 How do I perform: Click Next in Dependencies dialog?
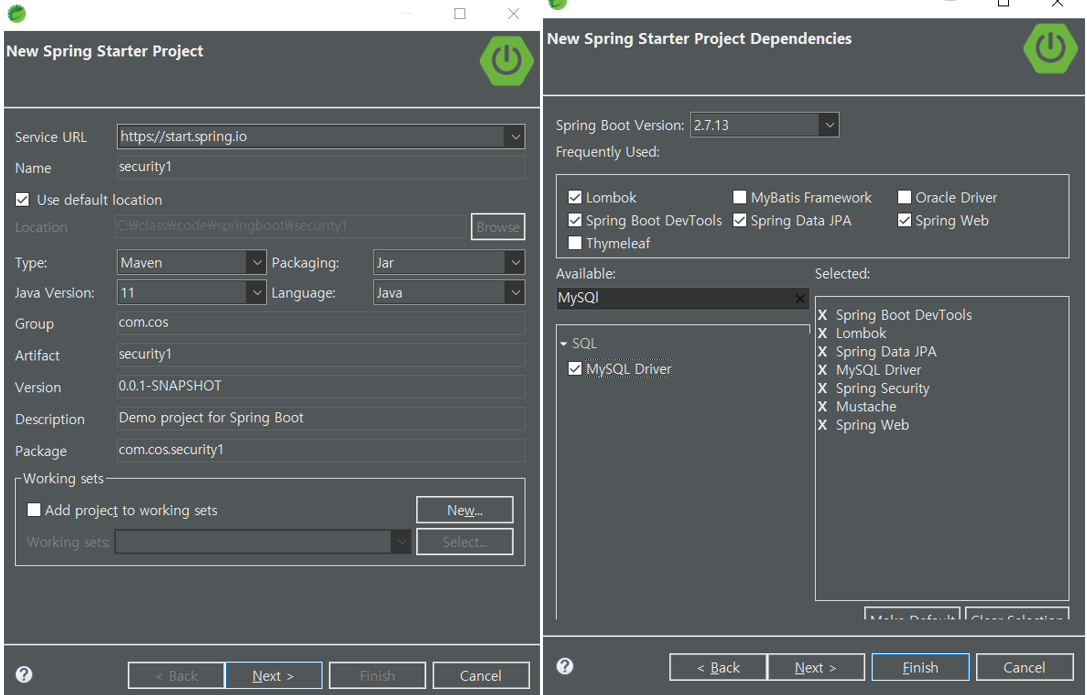click(816, 667)
